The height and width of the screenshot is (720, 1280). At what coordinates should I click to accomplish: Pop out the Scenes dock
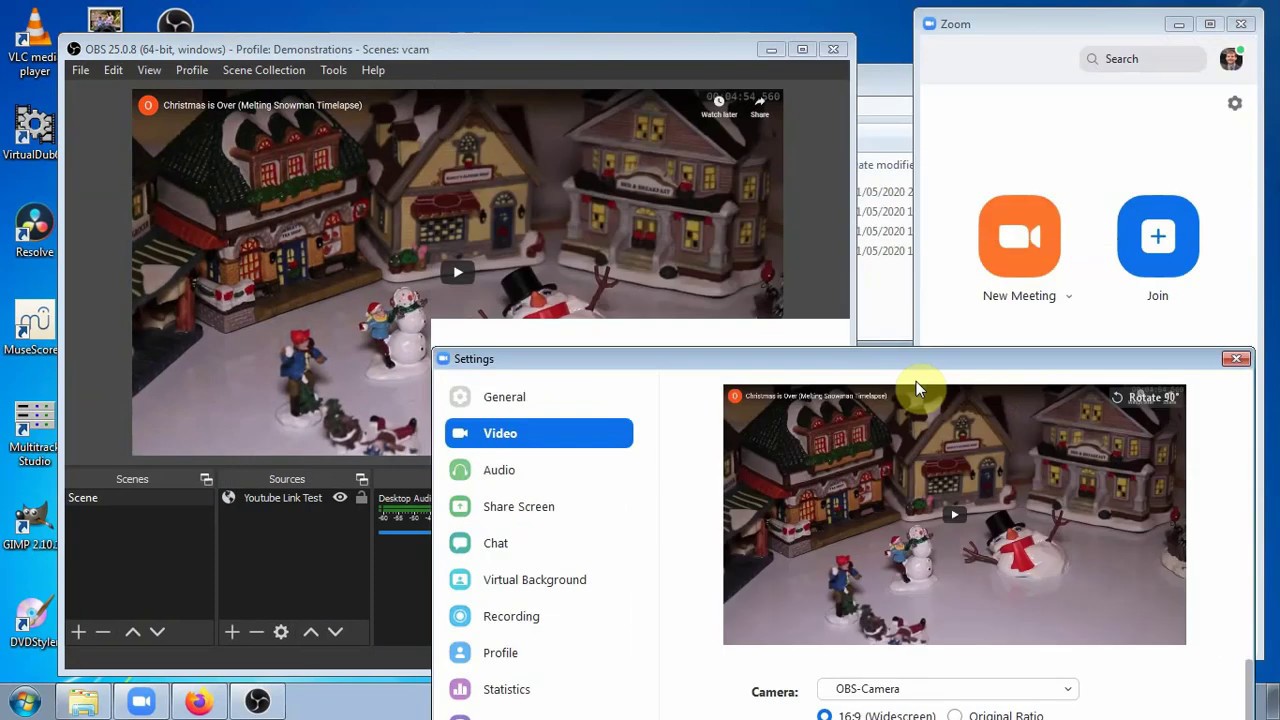point(206,479)
